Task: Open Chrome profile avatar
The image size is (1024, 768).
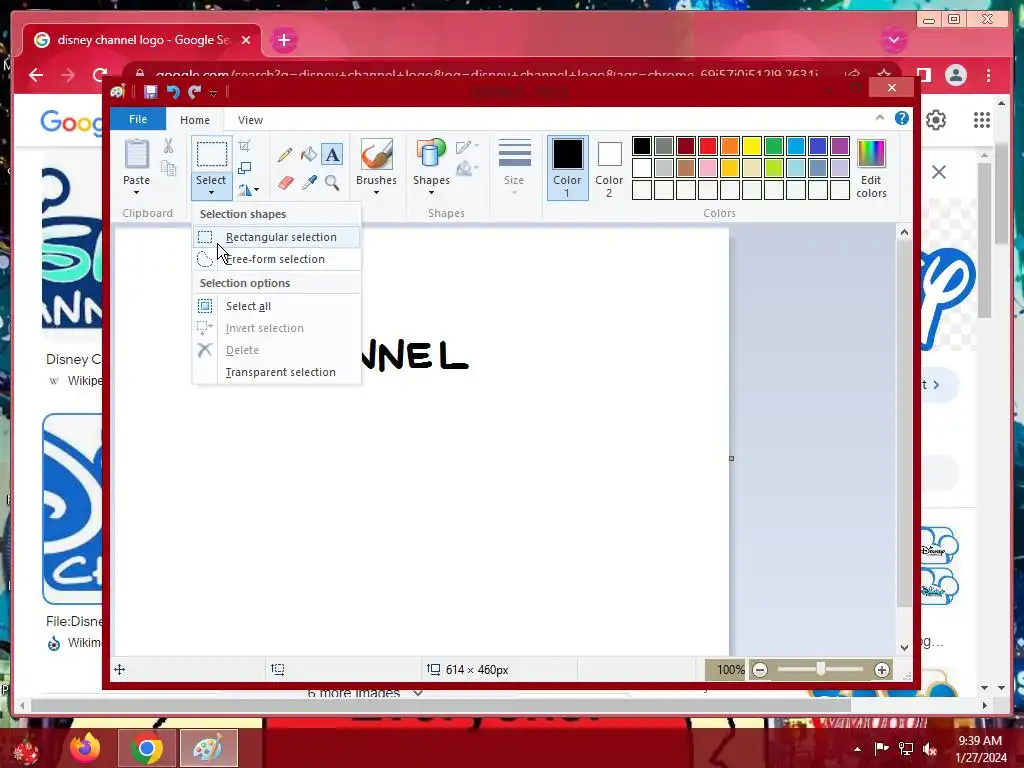Action: point(955,75)
